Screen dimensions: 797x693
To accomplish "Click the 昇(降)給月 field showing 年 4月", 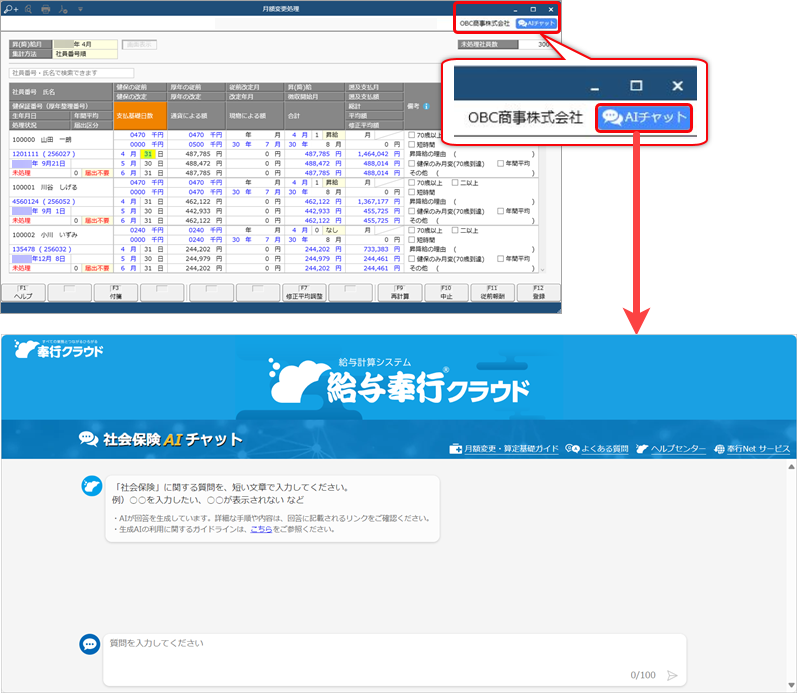I will coord(85,45).
